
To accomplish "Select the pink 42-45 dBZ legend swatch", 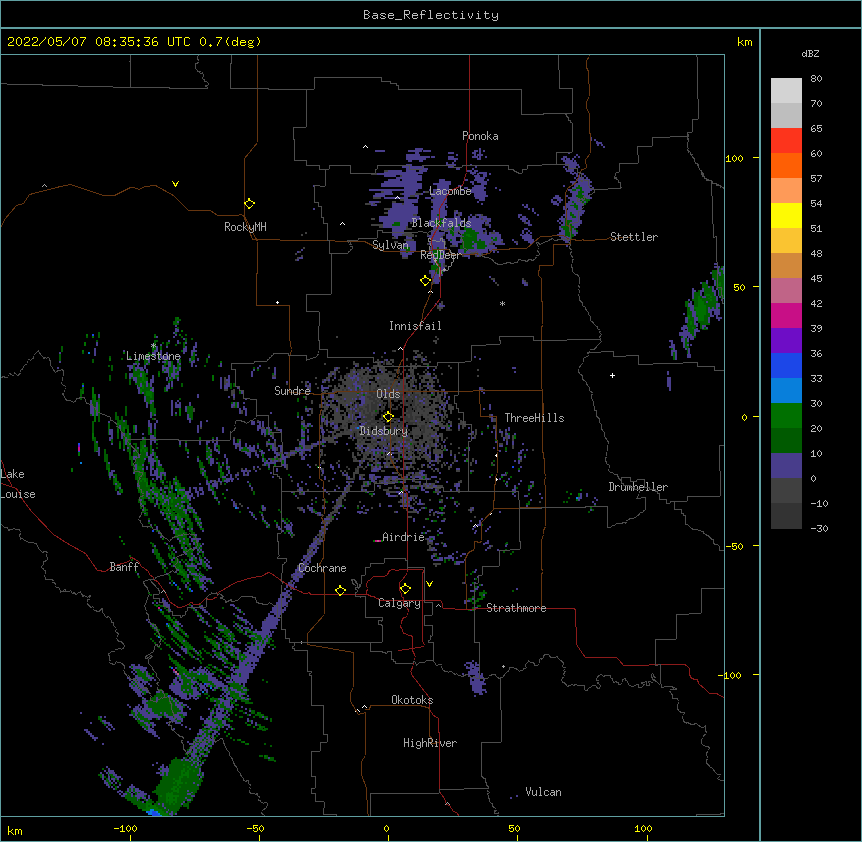I will (x=786, y=291).
